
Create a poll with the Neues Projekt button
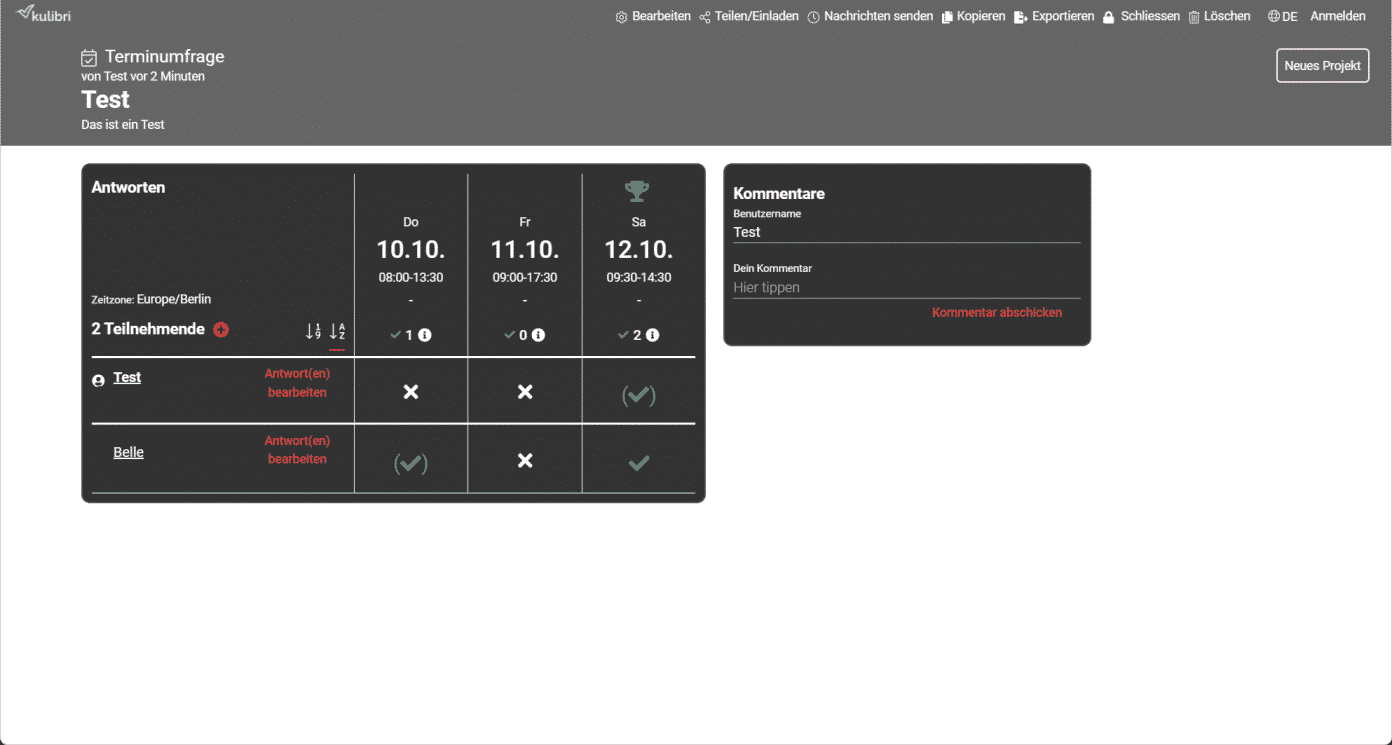(x=1322, y=65)
